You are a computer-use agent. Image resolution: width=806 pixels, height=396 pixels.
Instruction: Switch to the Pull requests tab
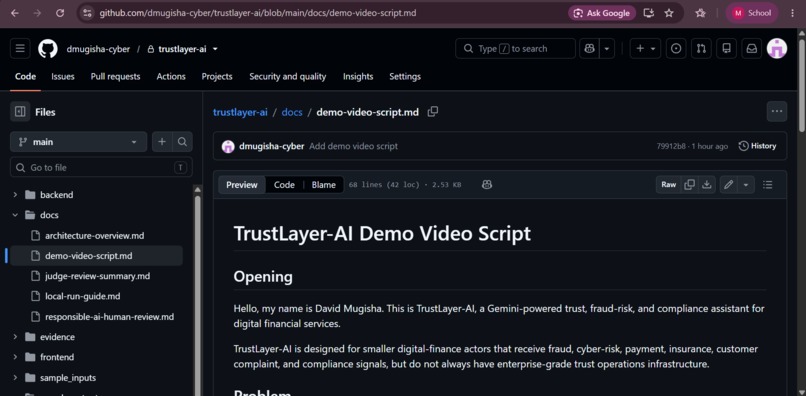[115, 77]
